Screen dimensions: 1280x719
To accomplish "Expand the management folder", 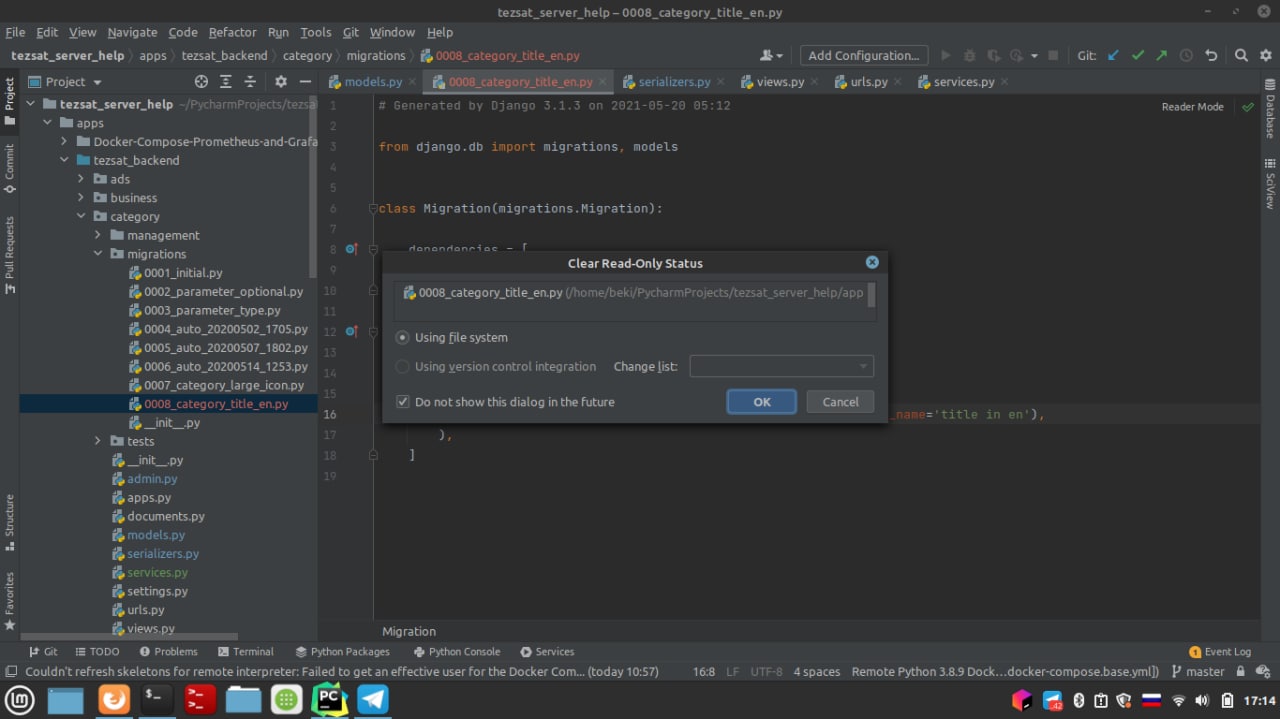I will (98, 236).
